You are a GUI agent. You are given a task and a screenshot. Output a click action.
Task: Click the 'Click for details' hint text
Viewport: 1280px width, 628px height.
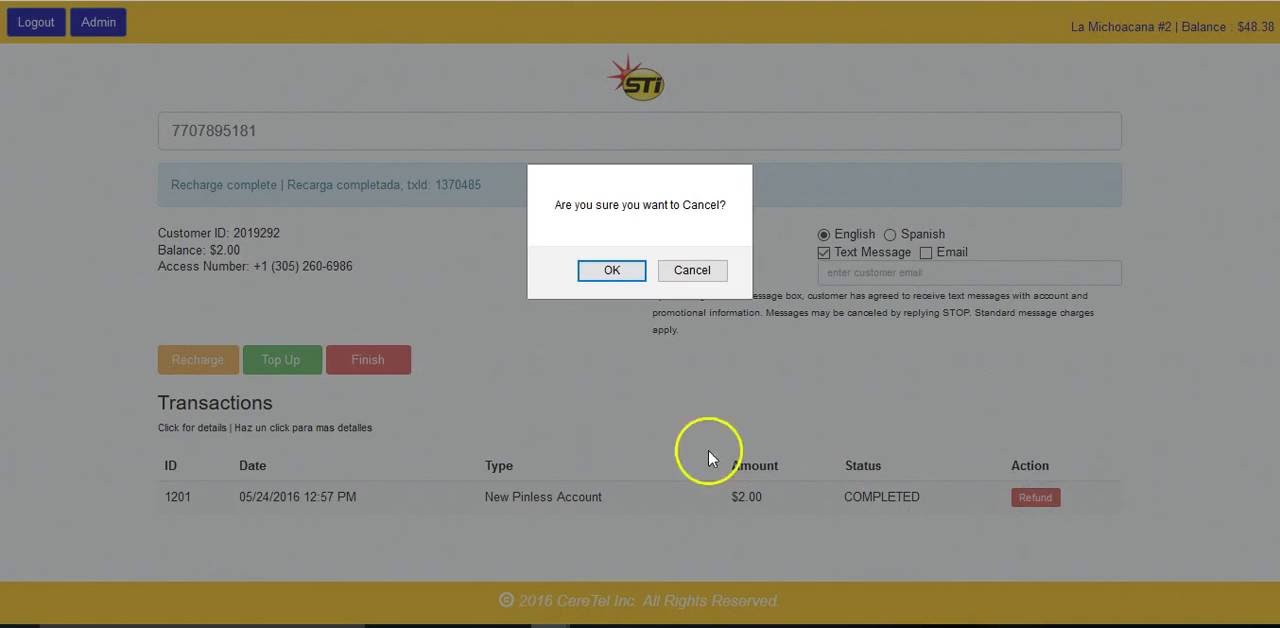pos(265,428)
